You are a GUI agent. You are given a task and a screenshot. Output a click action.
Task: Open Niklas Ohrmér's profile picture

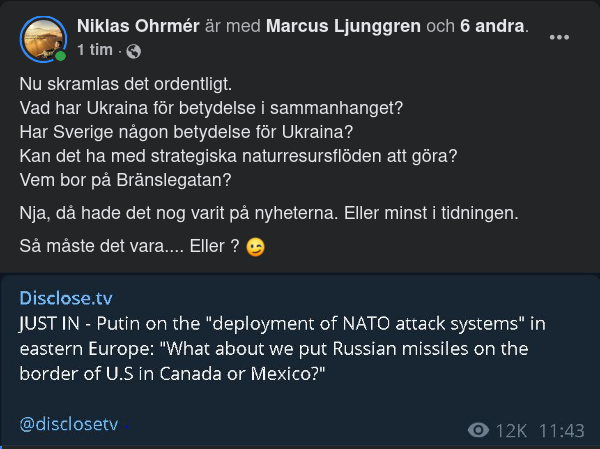[40, 38]
